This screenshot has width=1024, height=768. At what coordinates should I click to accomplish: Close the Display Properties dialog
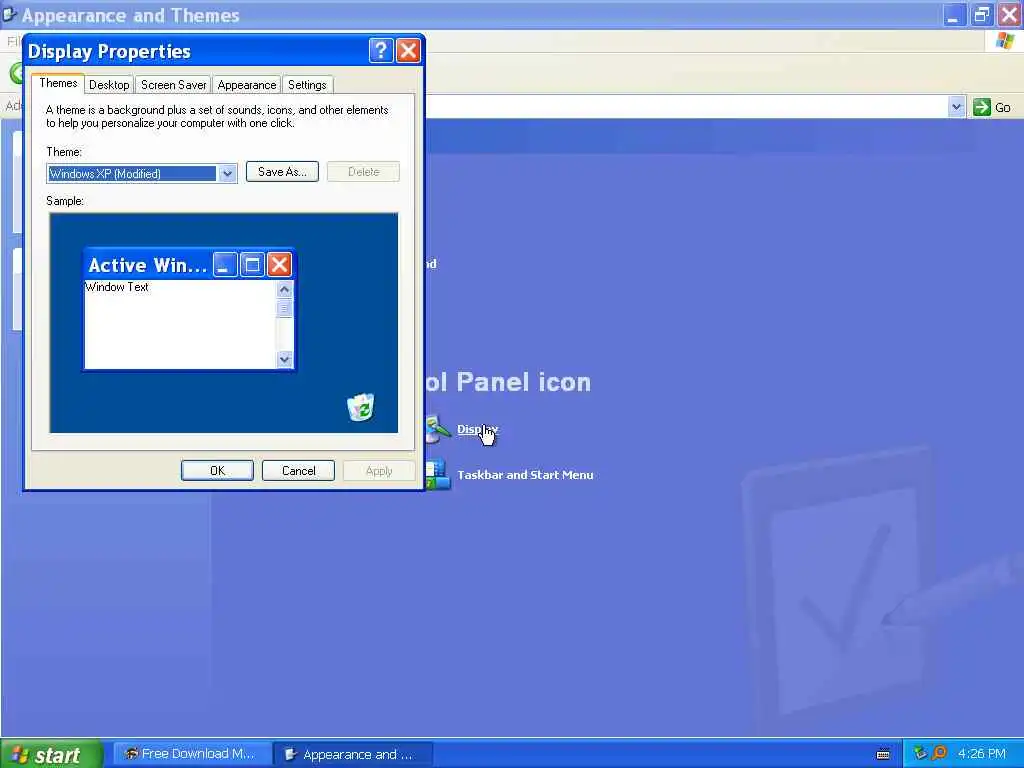pos(408,50)
